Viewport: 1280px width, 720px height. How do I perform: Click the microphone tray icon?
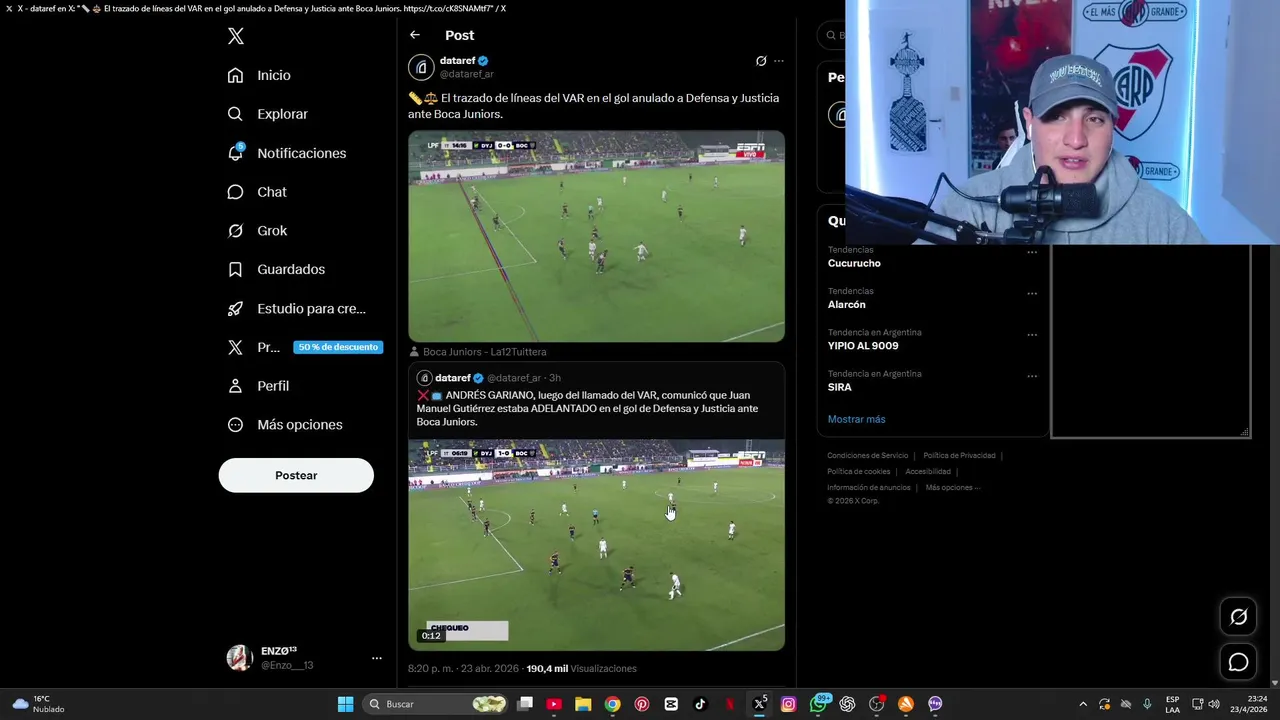pos(1147,704)
